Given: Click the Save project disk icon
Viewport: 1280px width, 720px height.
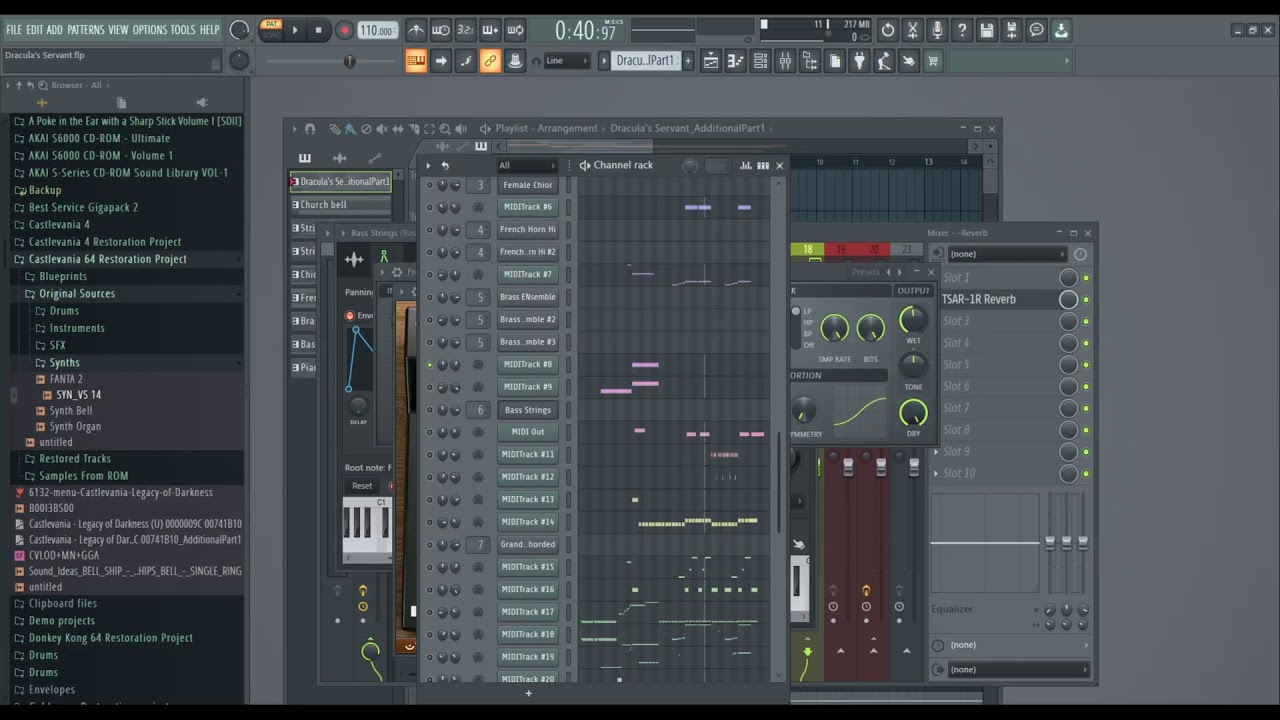Looking at the screenshot, I should tap(987, 30).
